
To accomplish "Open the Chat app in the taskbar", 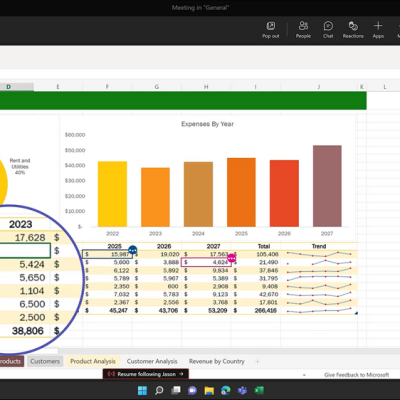I will pos(192,390).
